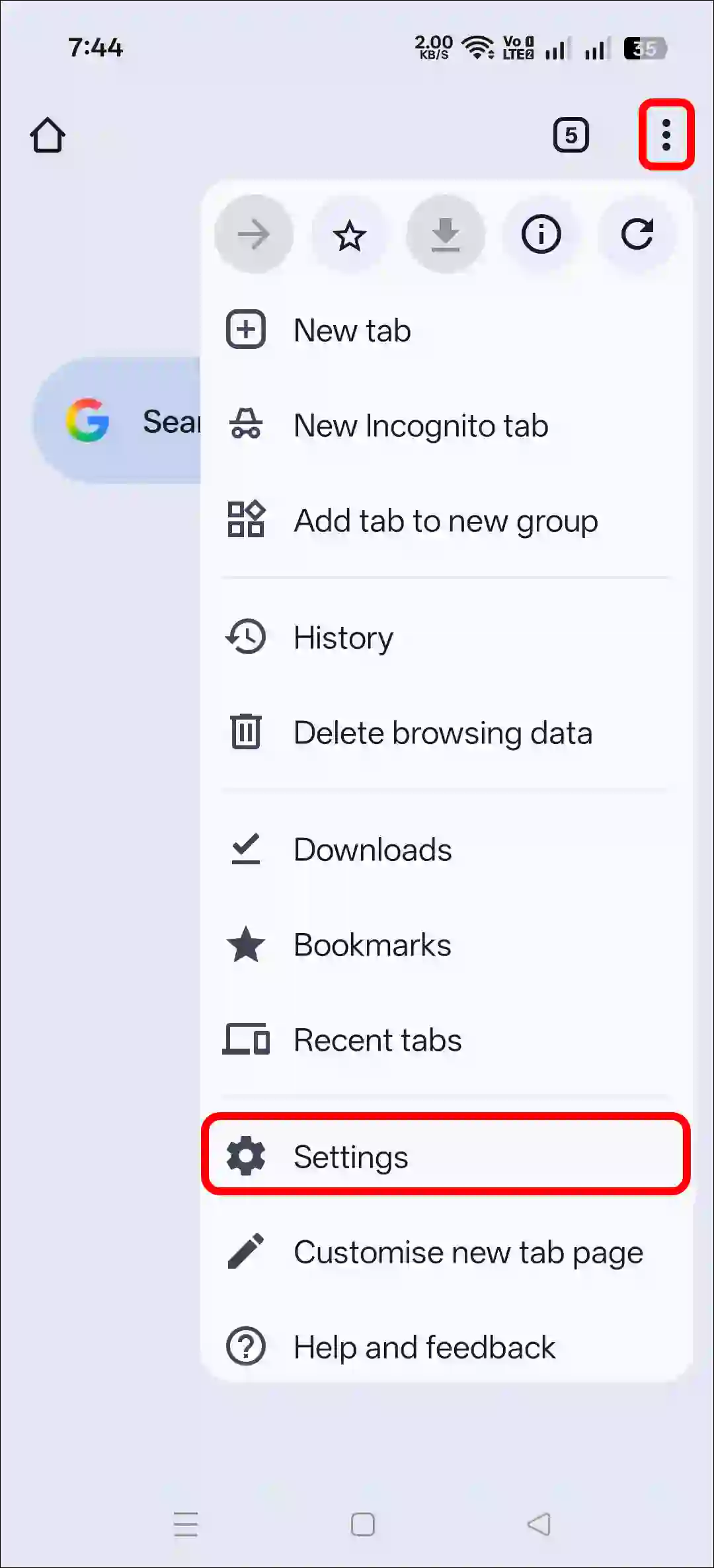This screenshot has height=1568, width=714.
Task: Open a New Incognito tab
Action: tap(420, 426)
